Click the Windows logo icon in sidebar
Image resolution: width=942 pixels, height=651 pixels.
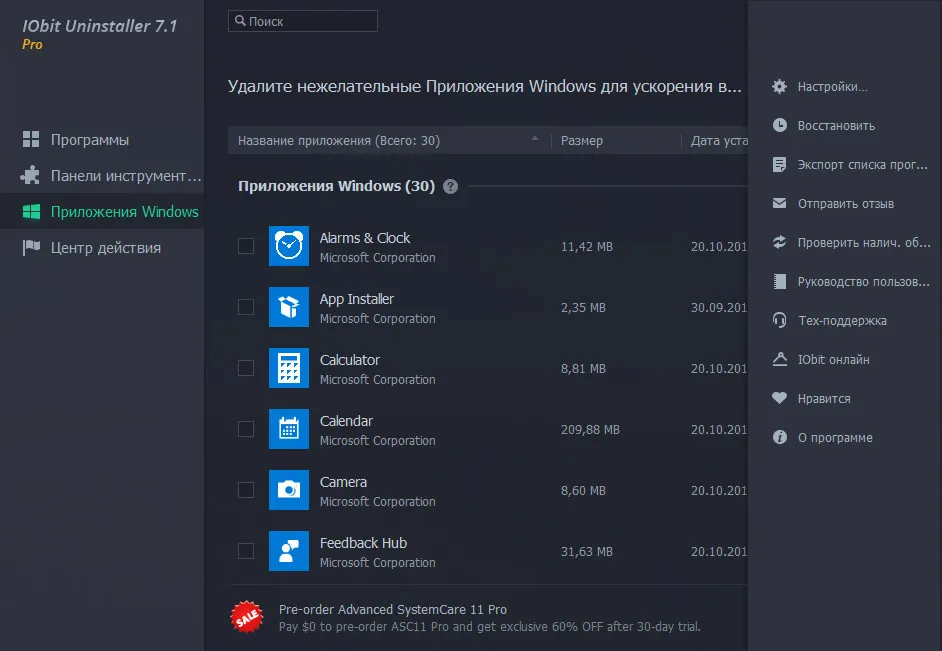point(31,211)
